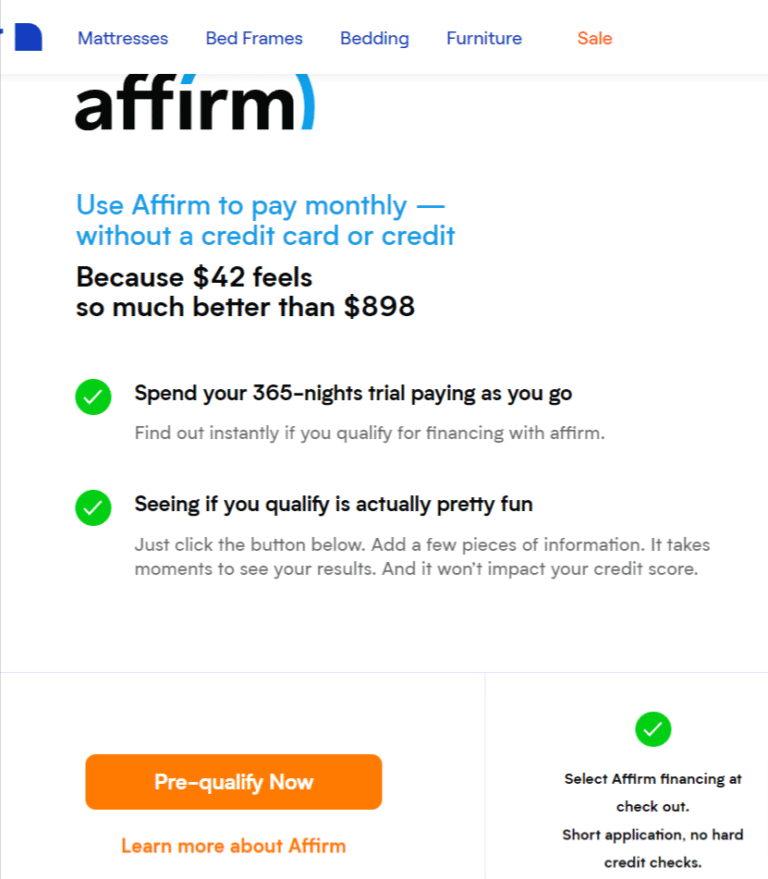The width and height of the screenshot is (768, 879).
Task: Click the '$42 feels so much better' subheading
Action: [x=245, y=291]
